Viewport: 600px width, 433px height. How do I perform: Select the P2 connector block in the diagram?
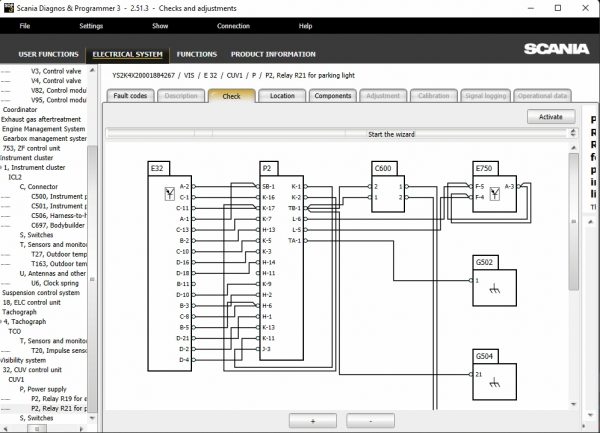(x=281, y=270)
